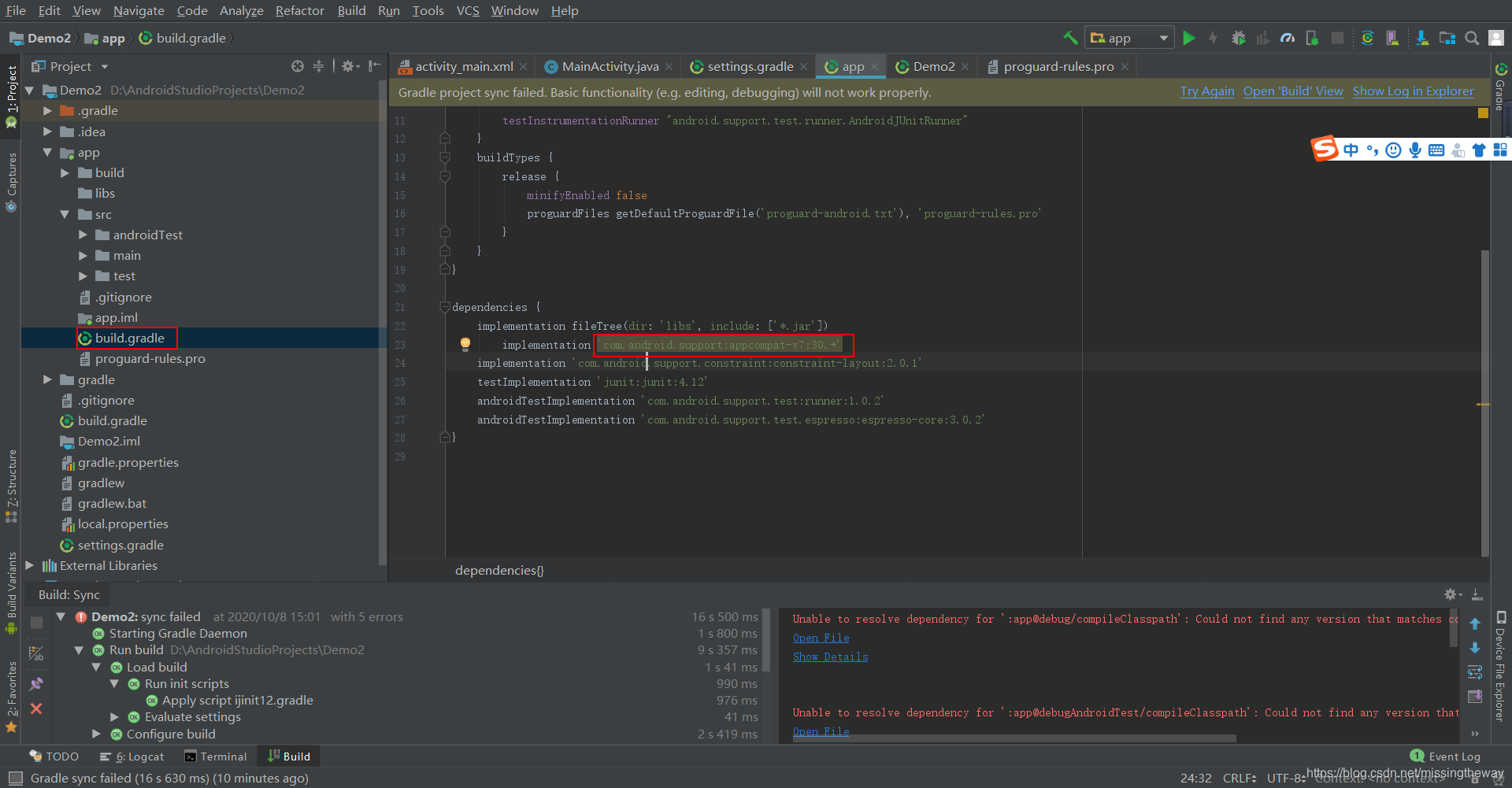The image size is (1512, 788).
Task: Expand the .gradle folder
Action: tap(47, 111)
